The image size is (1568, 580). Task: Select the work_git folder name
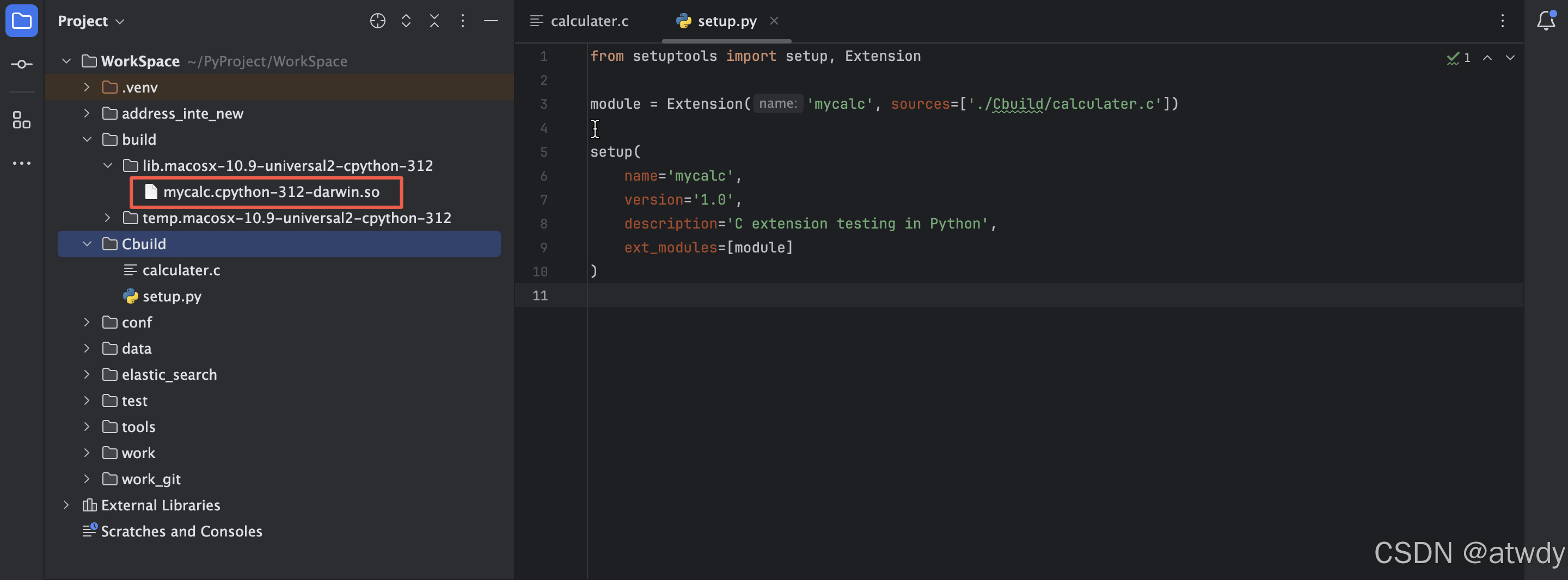(x=151, y=479)
